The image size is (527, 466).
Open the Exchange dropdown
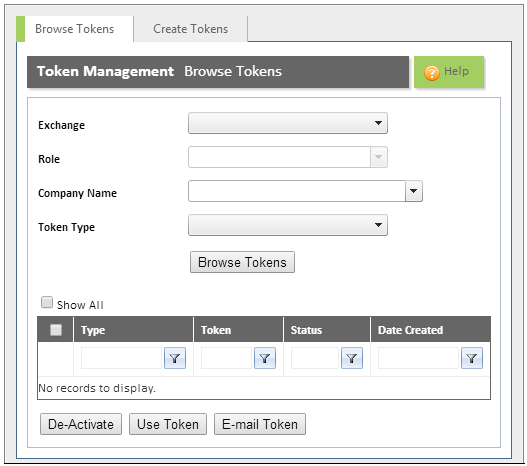click(288, 123)
